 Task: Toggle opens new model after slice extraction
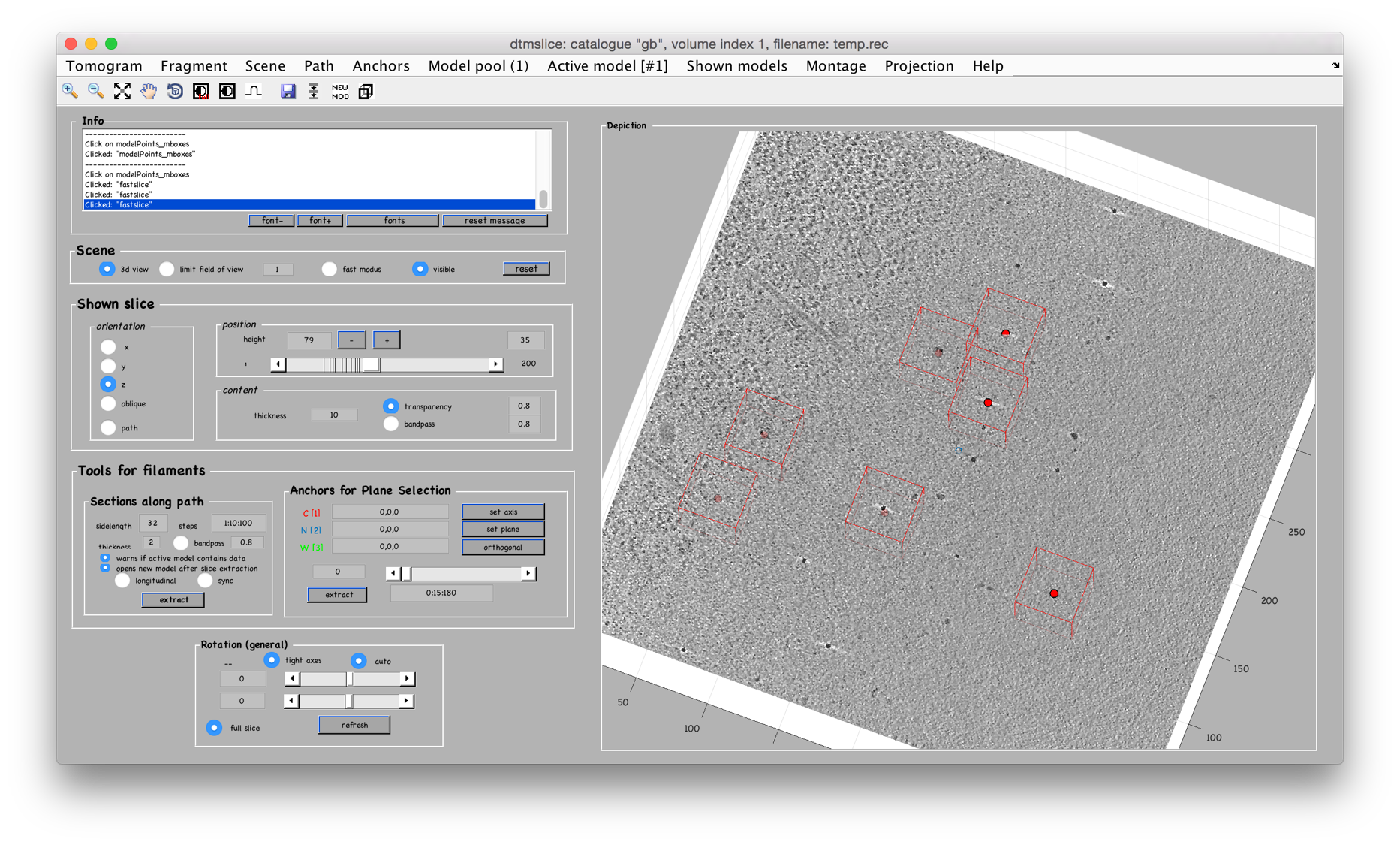105,569
